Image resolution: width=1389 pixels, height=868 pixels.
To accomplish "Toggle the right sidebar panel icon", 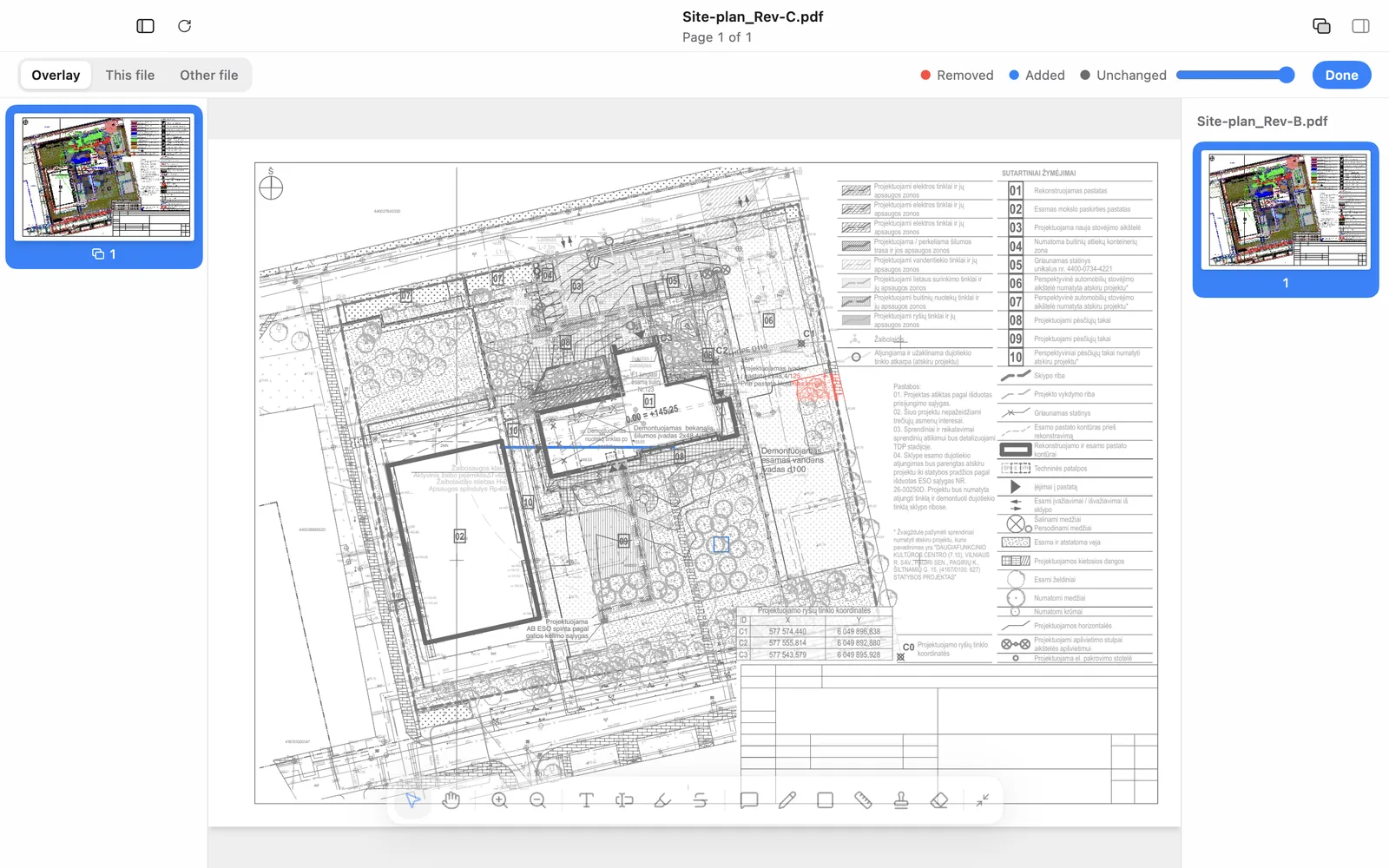I will click(1360, 26).
